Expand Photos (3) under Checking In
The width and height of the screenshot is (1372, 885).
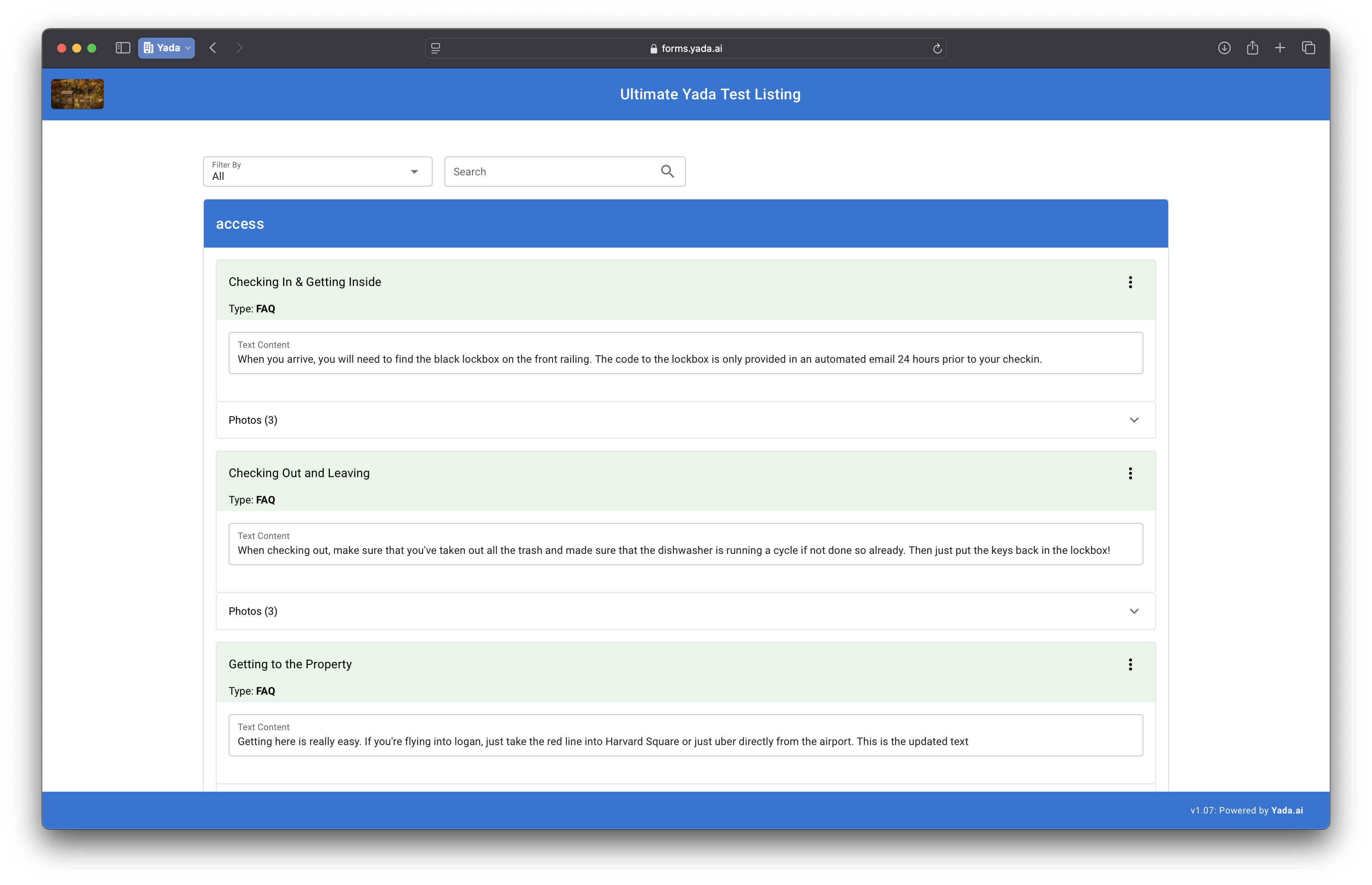coord(685,420)
